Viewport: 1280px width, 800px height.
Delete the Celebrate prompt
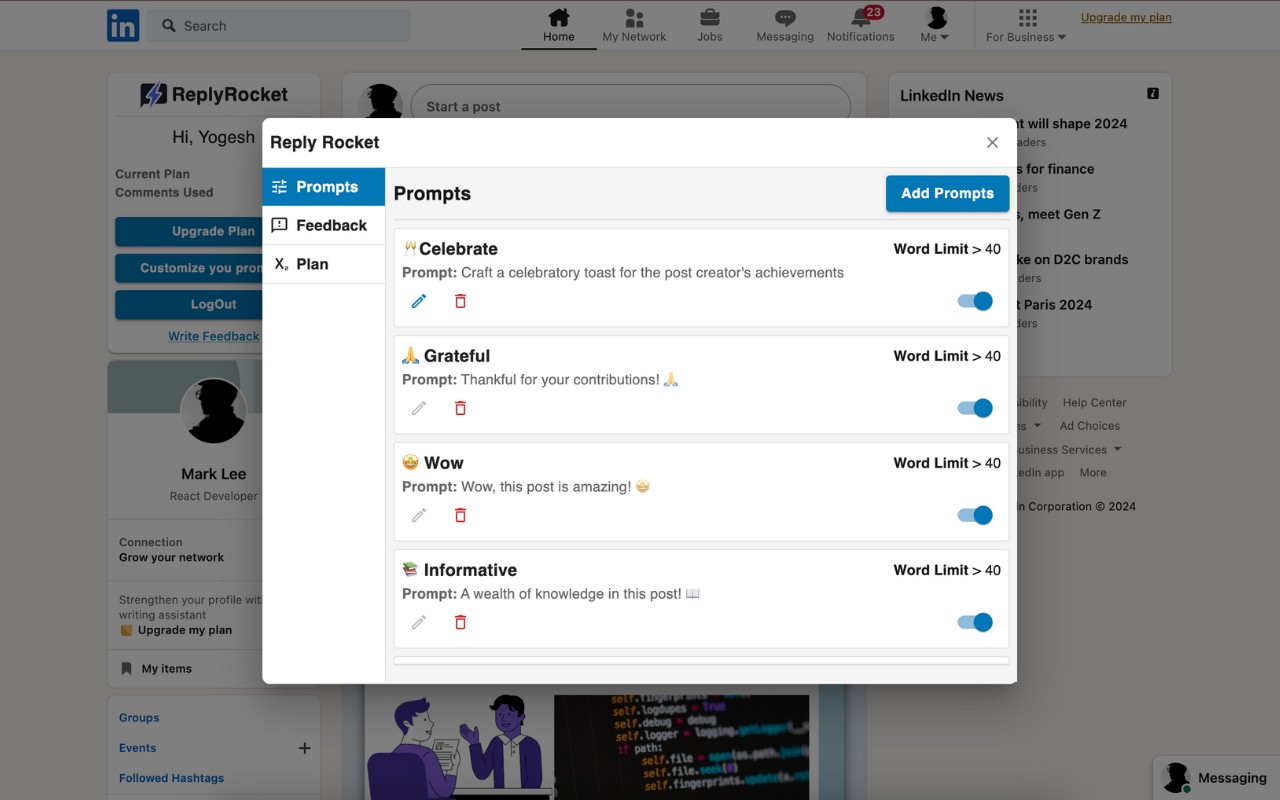460,301
